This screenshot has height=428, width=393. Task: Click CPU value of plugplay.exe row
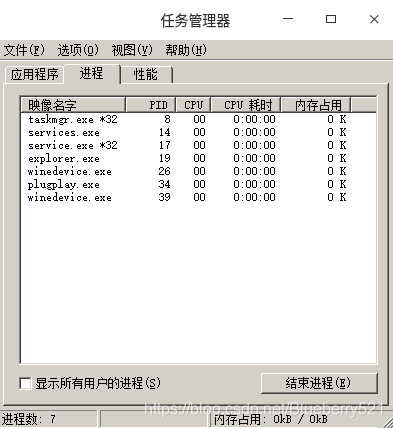coord(199,184)
